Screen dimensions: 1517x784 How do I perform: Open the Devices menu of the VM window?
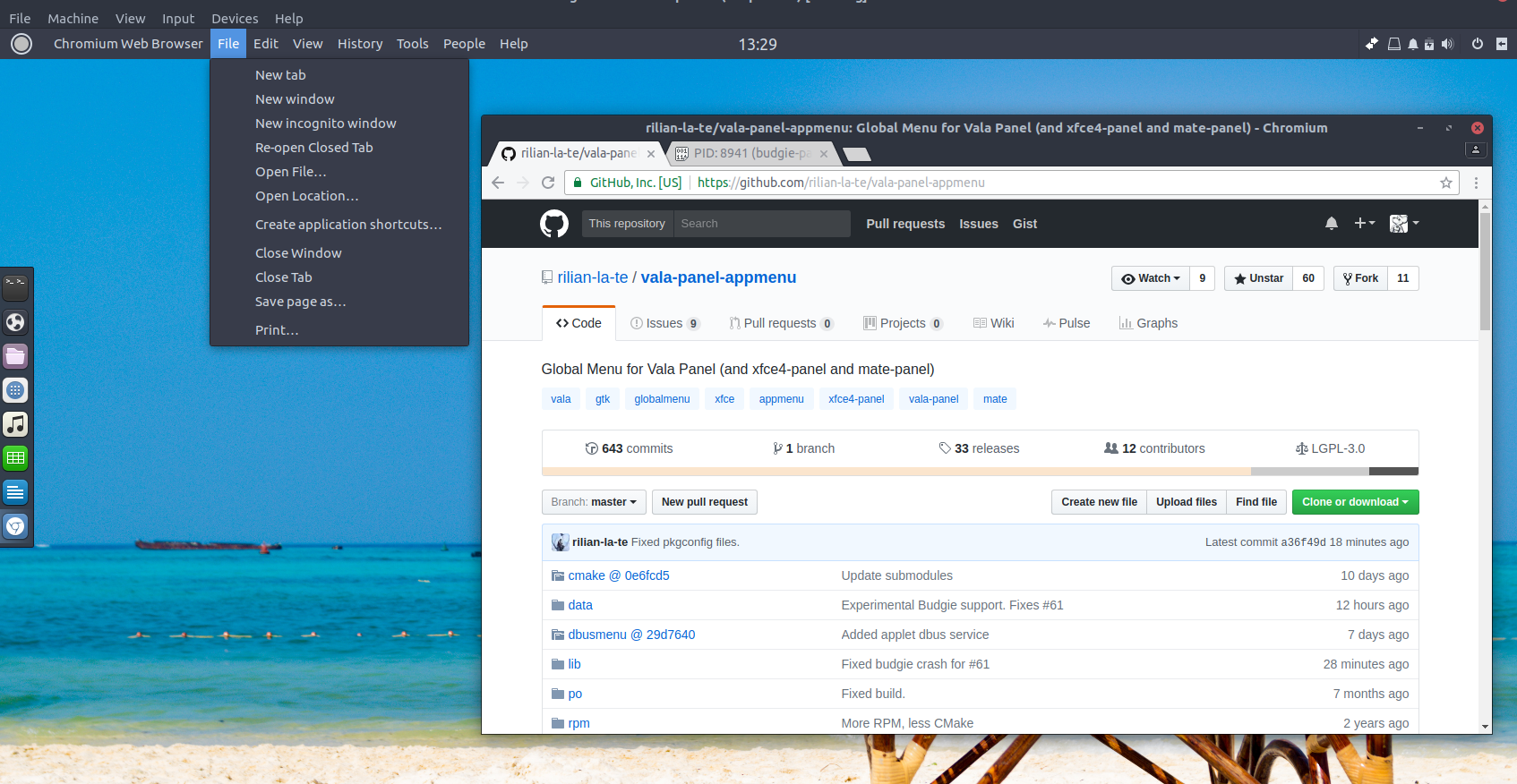click(235, 18)
